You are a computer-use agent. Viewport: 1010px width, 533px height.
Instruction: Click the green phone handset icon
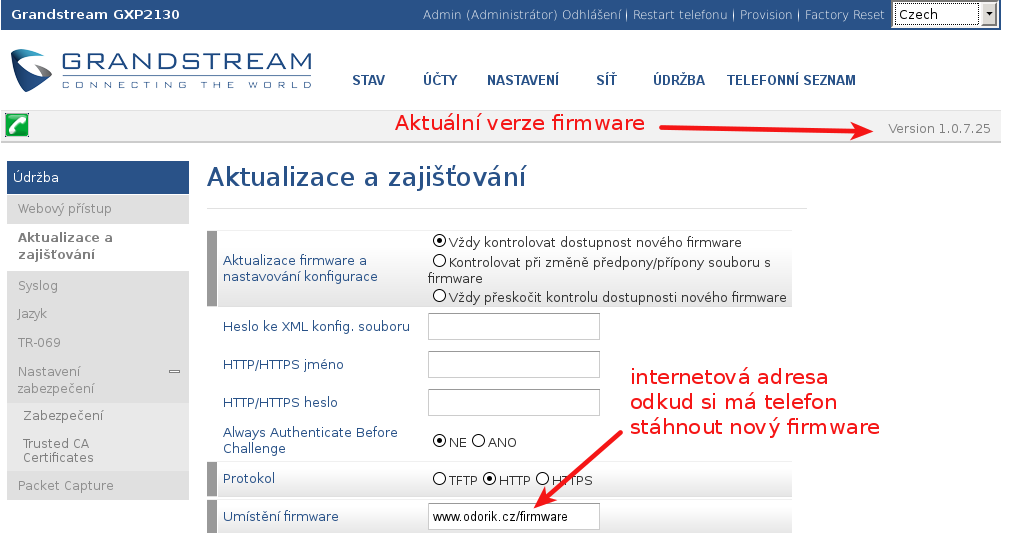(x=17, y=125)
